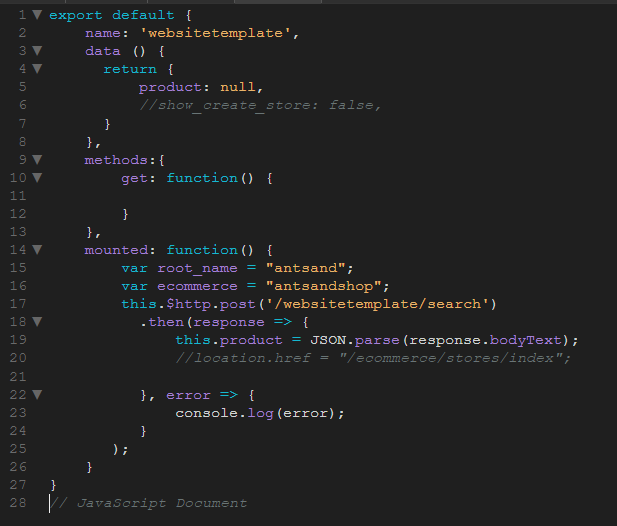Click the word 'export' on line 1
This screenshot has height=526, width=617.
[x=76, y=15]
